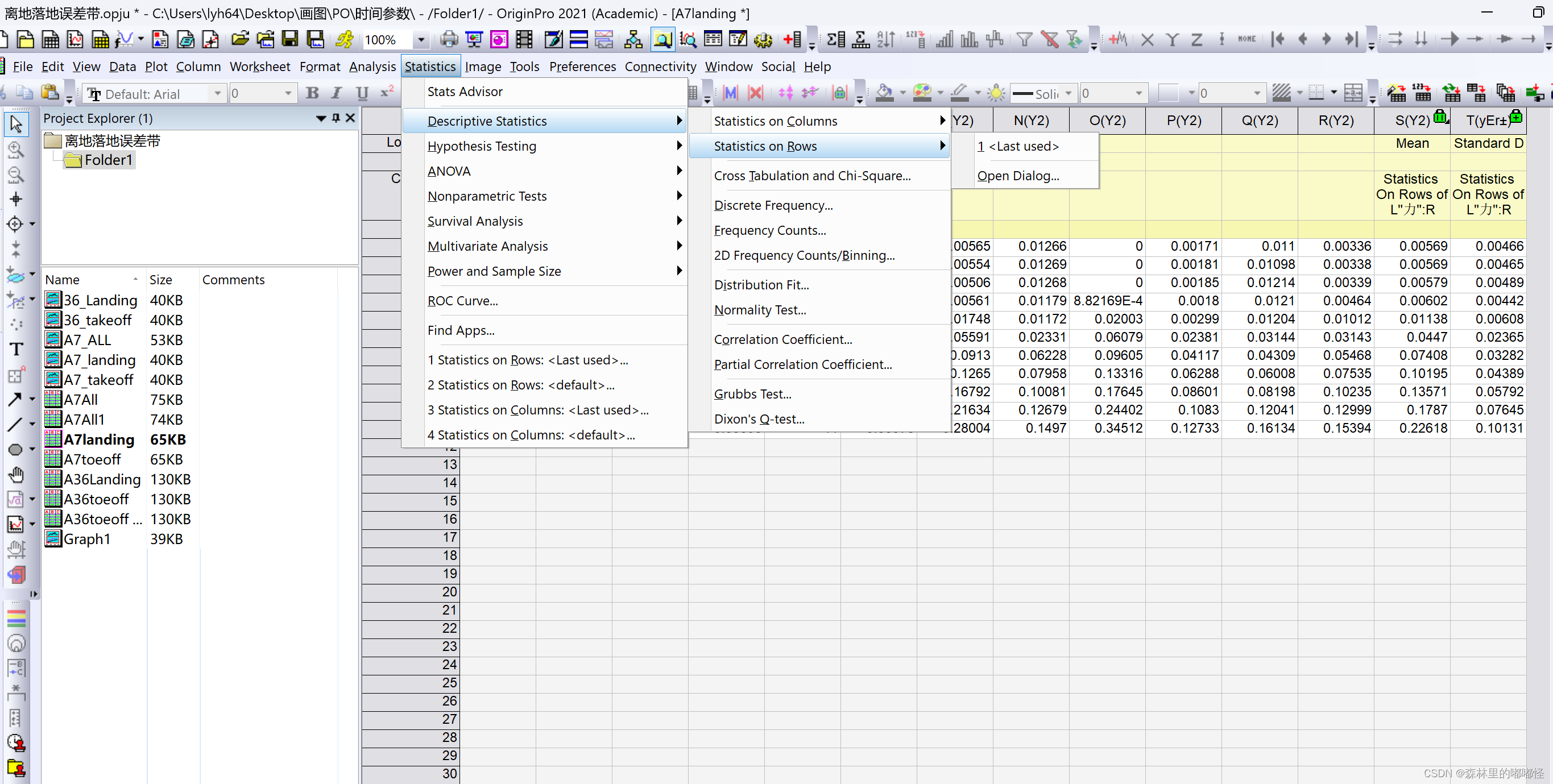Click the Set as Z column icon

[x=1196, y=40]
